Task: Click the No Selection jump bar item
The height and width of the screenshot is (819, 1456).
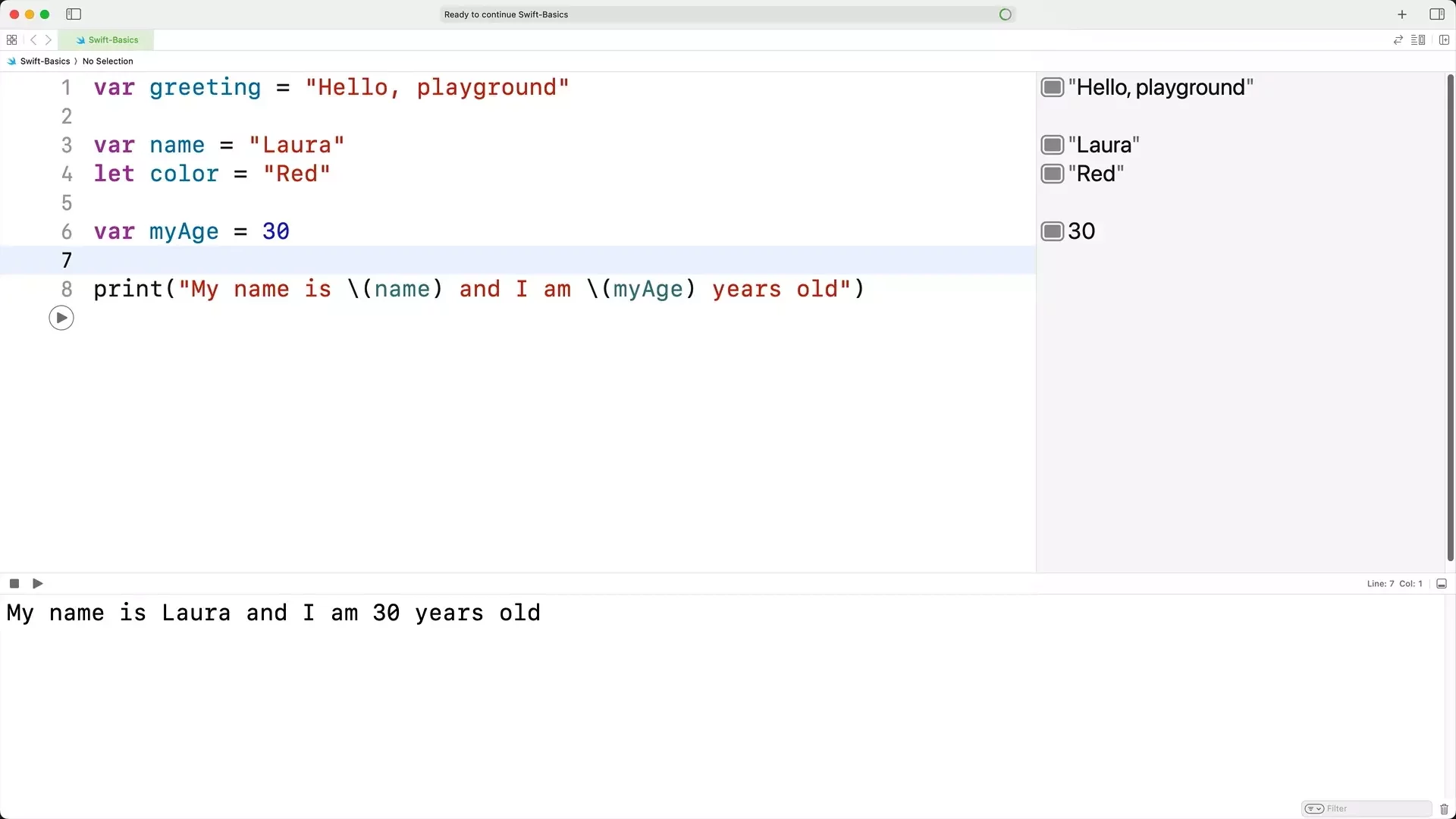Action: 108,61
